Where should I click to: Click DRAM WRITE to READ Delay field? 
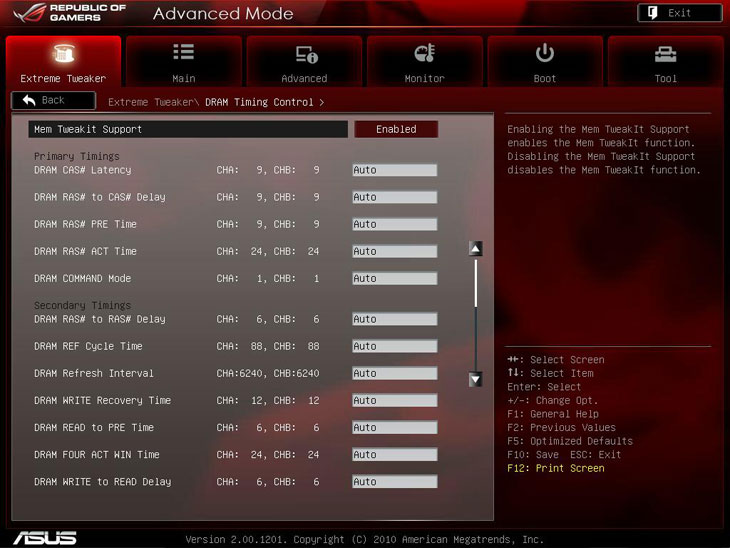pos(394,481)
